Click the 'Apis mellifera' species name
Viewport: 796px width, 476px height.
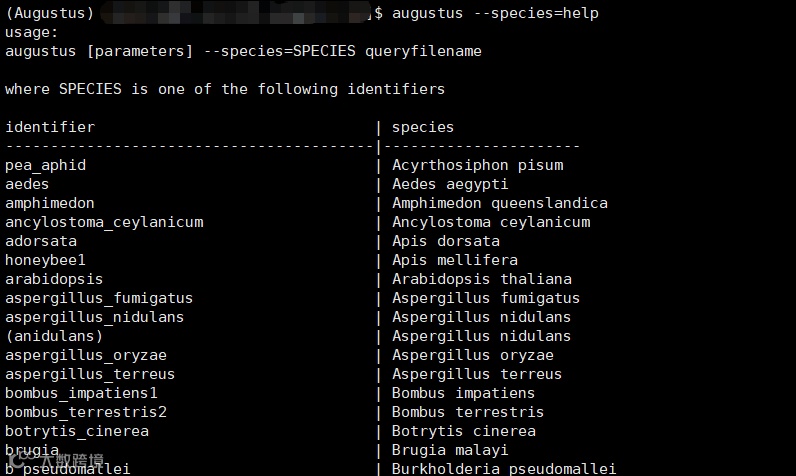coord(455,260)
